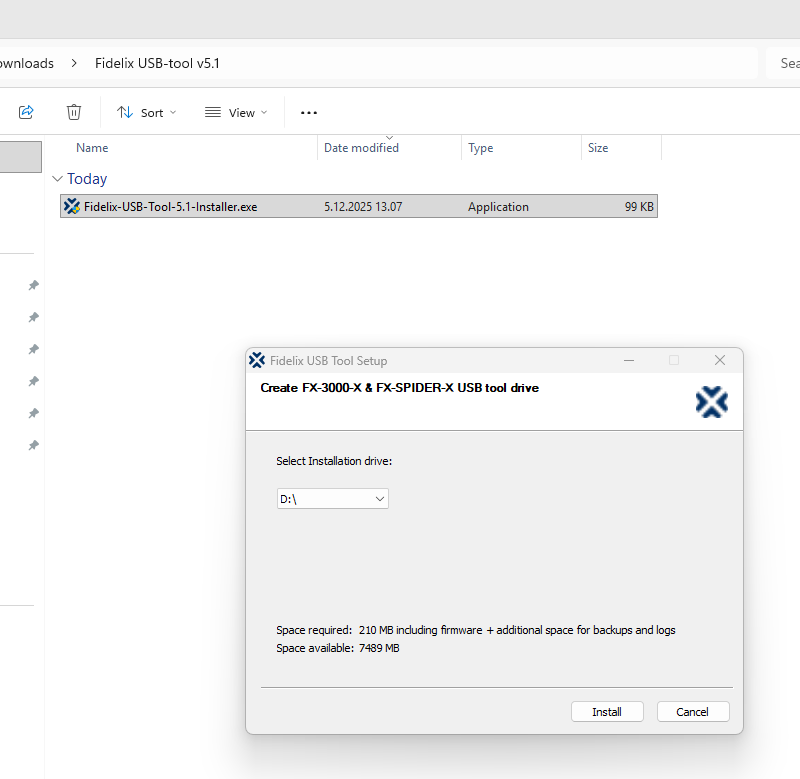
Task: Unpin the first pinned sidebar item
Action: pos(33,285)
